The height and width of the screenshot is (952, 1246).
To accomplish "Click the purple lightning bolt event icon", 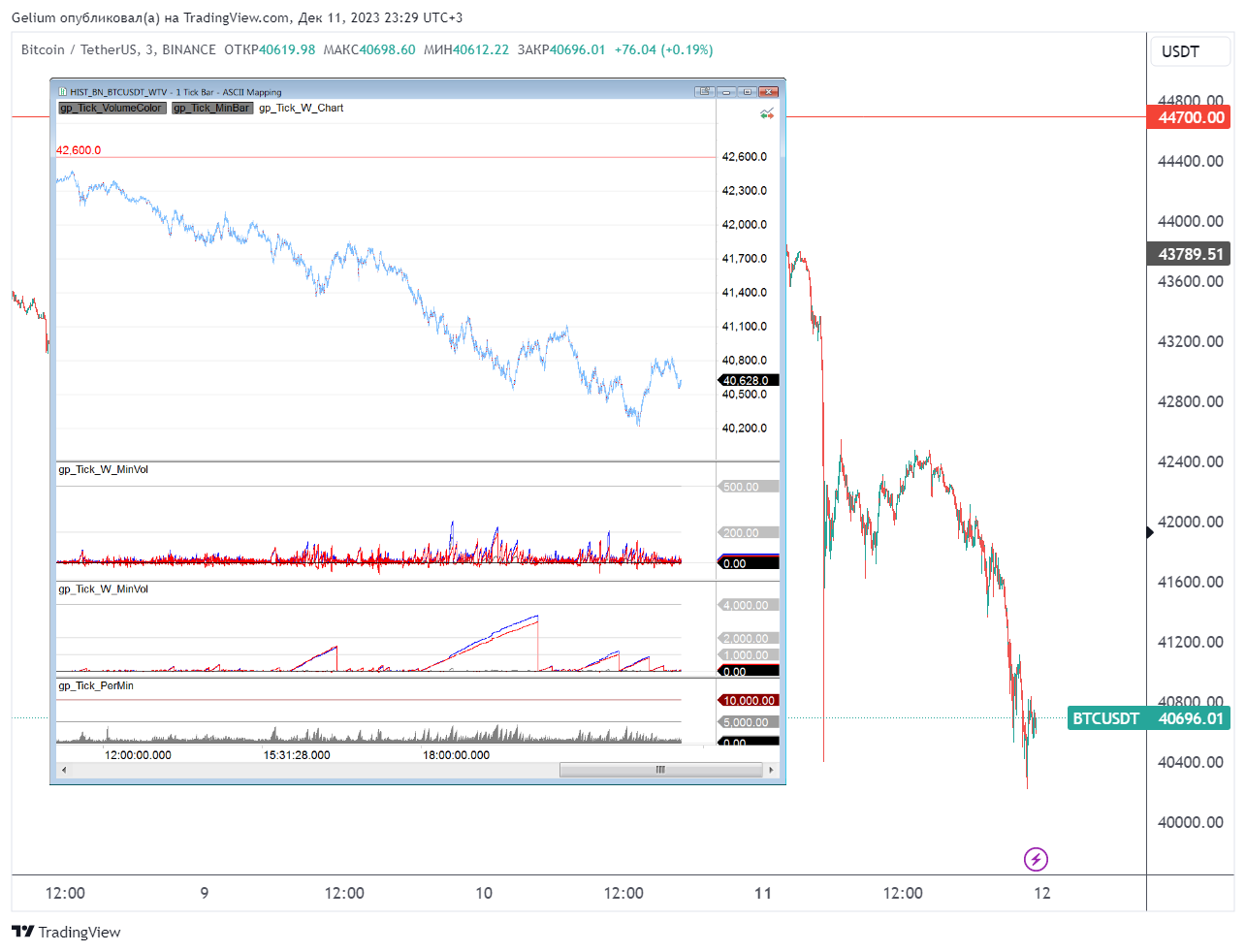I will pos(1036,859).
